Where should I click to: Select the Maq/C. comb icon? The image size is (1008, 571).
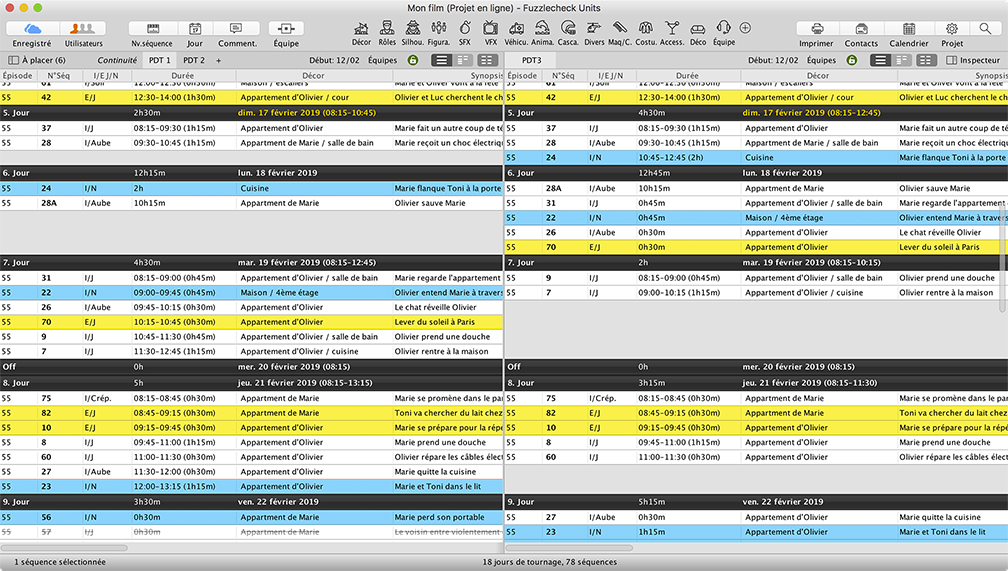pos(620,28)
